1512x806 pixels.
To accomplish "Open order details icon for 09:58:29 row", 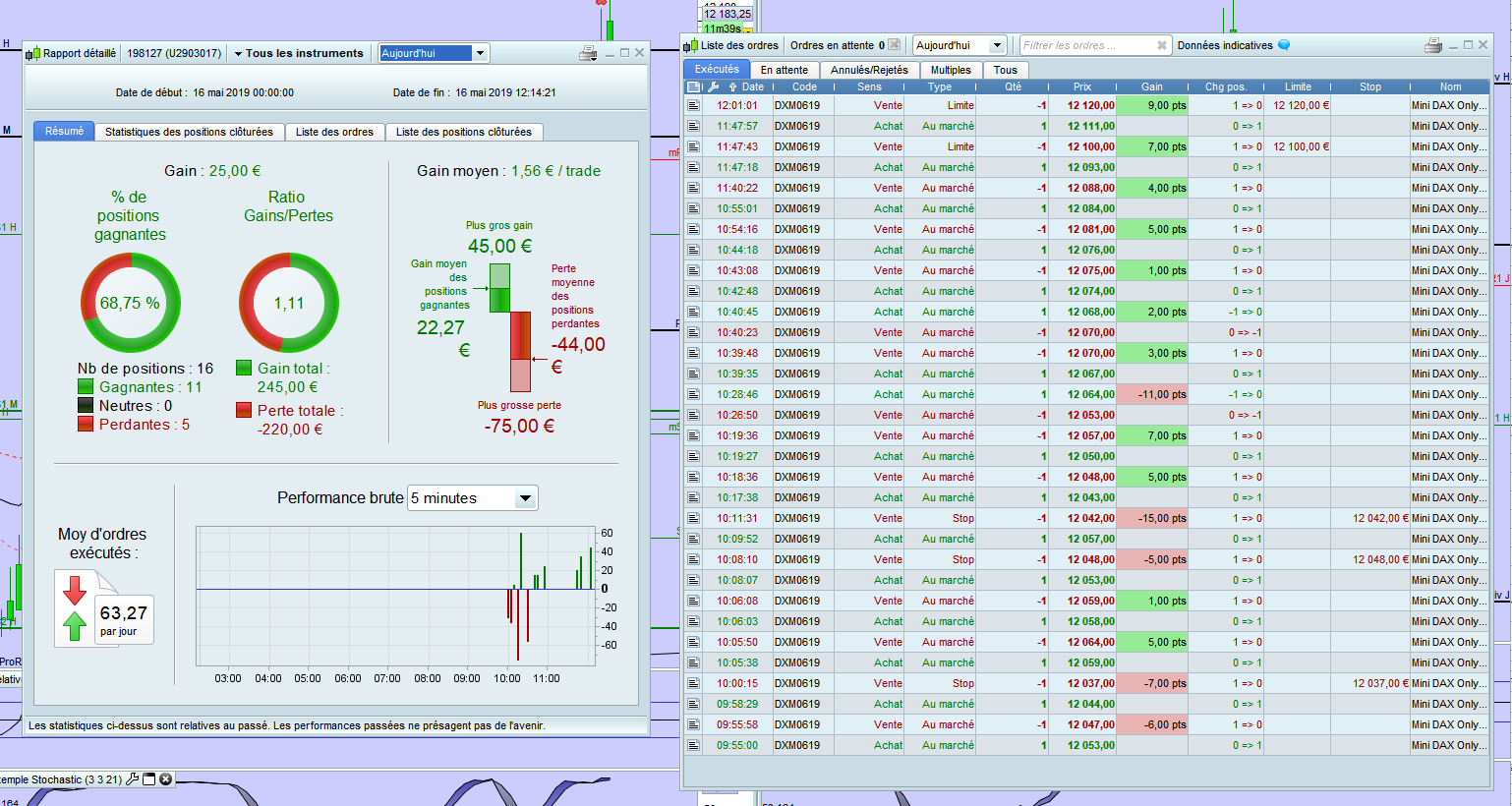I will [693, 704].
